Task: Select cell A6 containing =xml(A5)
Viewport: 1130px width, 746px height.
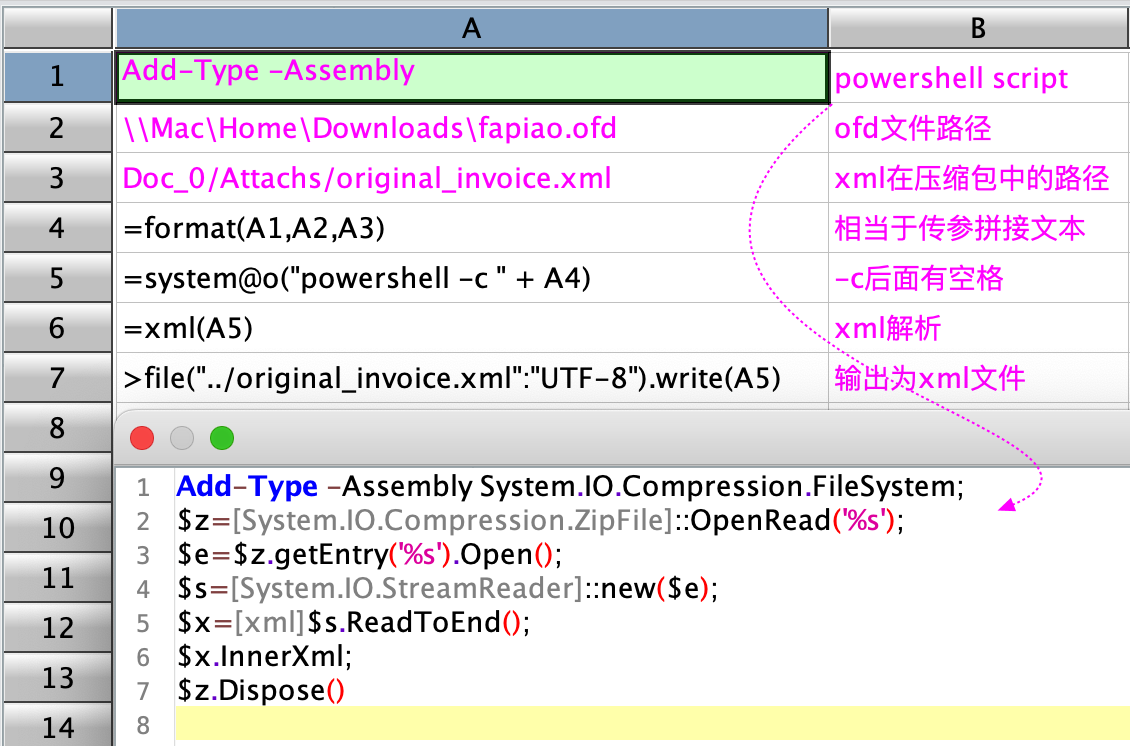Action: pyautogui.click(x=471, y=328)
